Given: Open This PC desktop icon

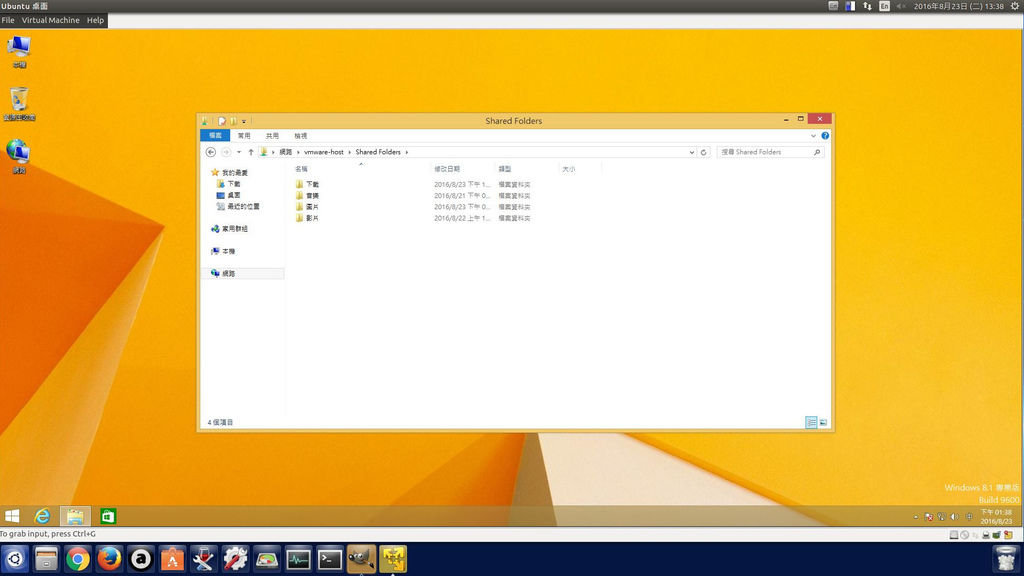Looking at the screenshot, I should (x=19, y=52).
